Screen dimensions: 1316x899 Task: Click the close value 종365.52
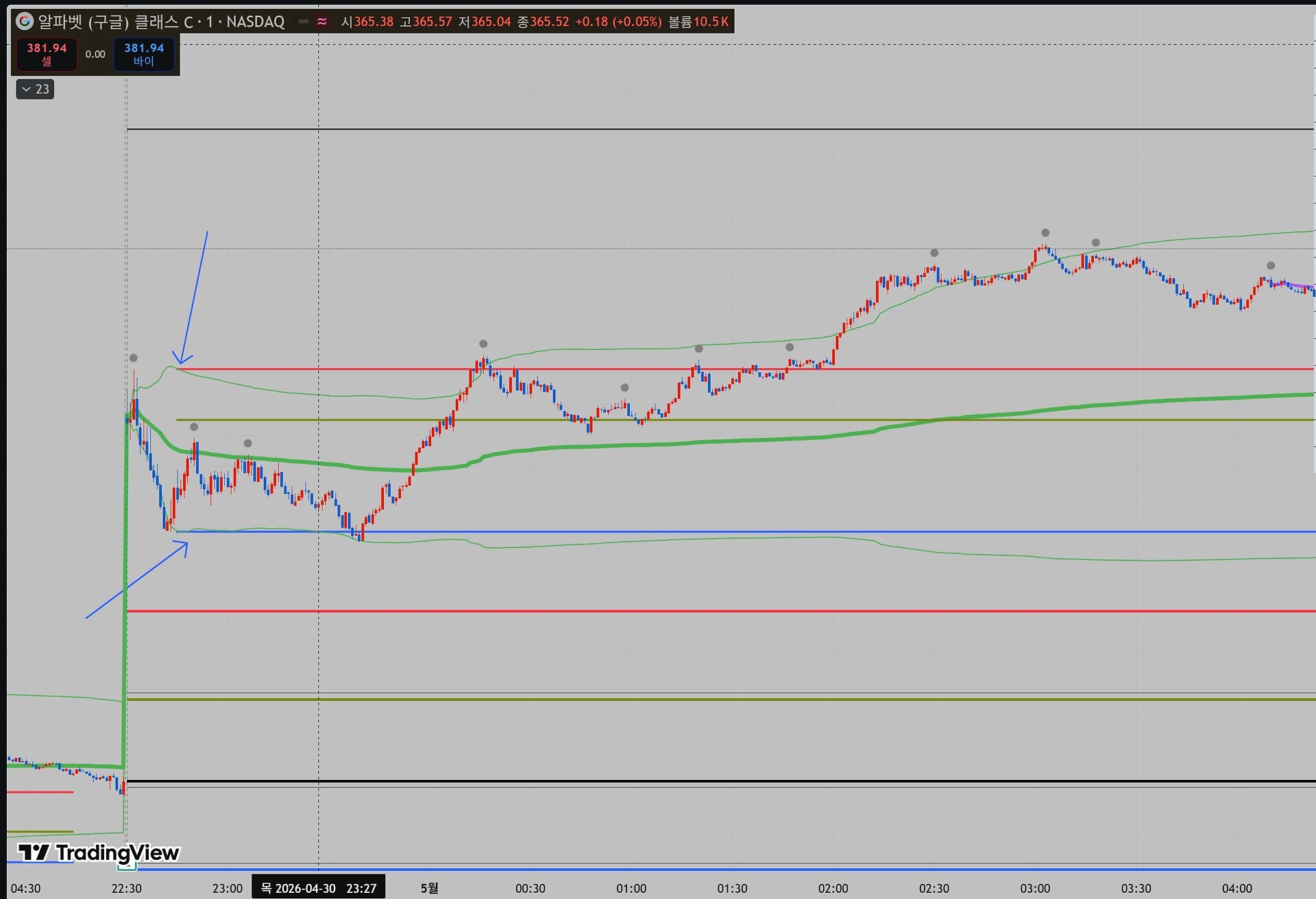544,21
